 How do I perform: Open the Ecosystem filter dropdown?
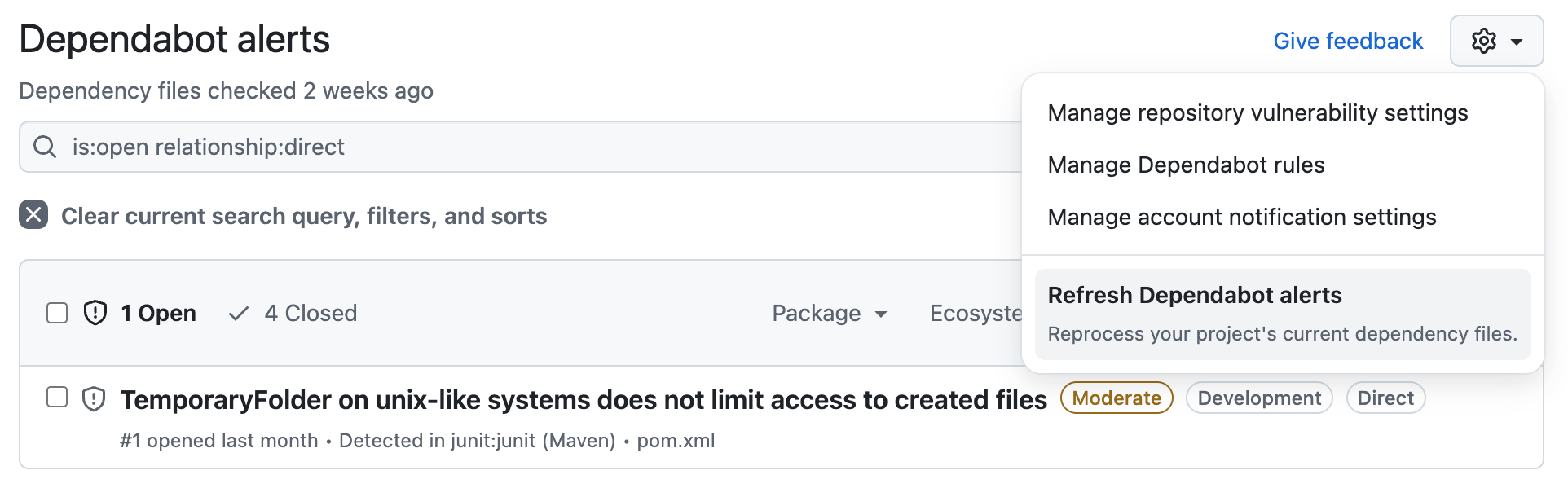976,314
